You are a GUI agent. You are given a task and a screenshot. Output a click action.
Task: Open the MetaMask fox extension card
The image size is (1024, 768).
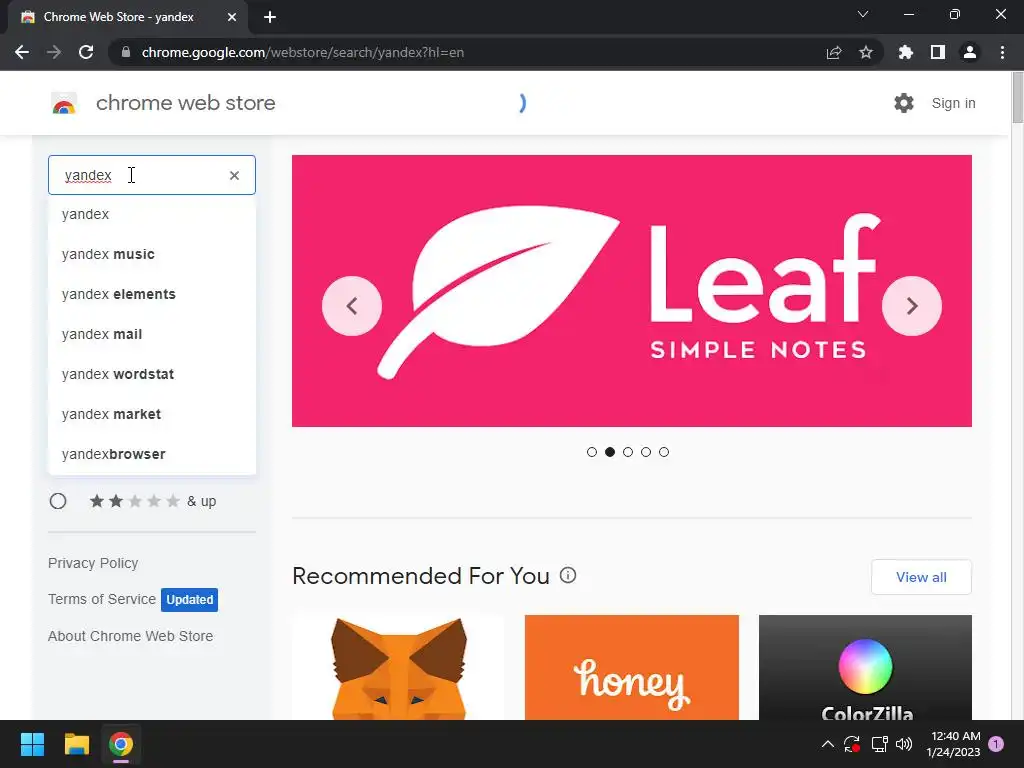click(x=398, y=667)
